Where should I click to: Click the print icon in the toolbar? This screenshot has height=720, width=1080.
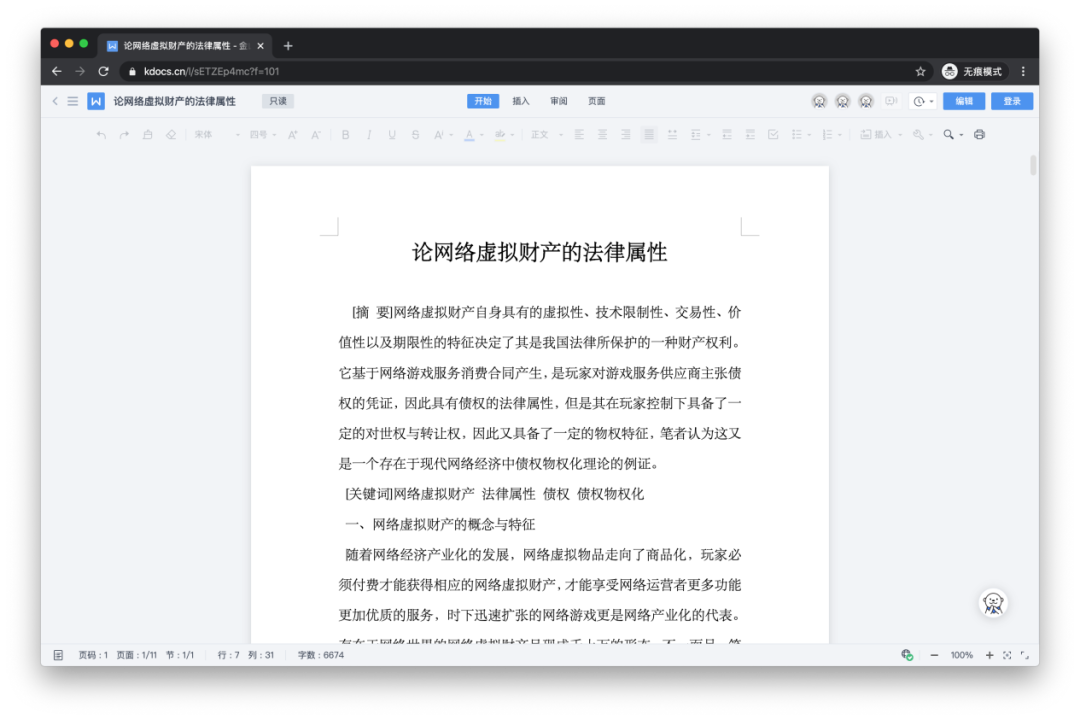pos(979,134)
